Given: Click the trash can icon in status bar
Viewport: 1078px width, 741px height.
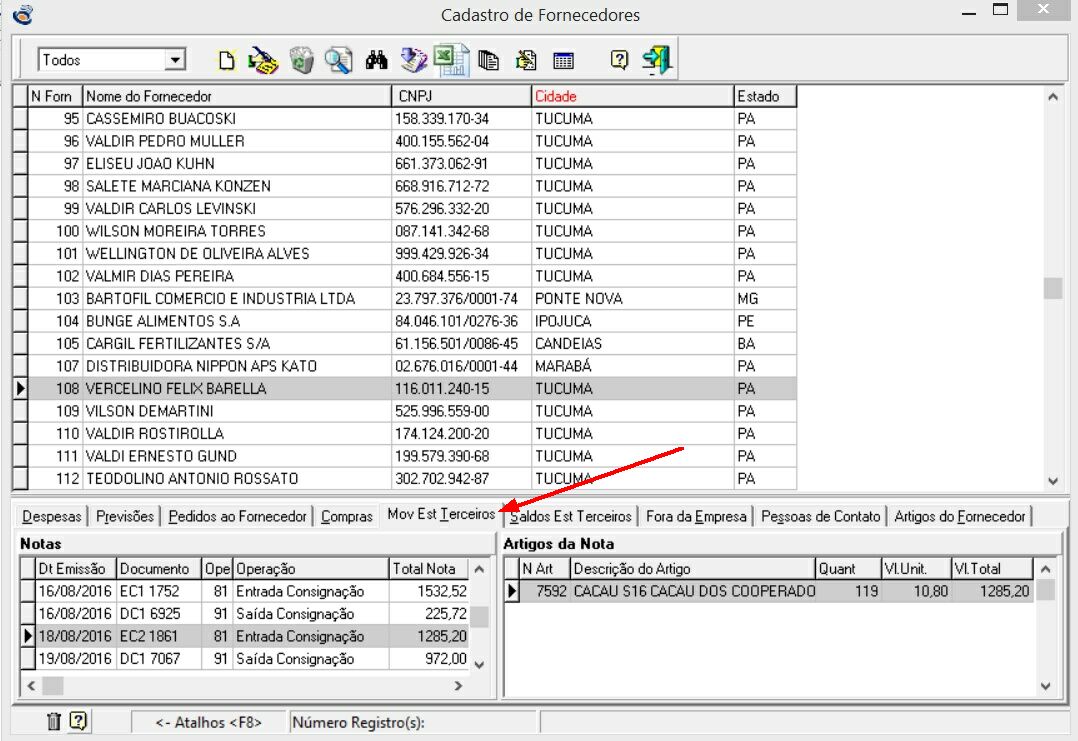Looking at the screenshot, I should pos(54,721).
